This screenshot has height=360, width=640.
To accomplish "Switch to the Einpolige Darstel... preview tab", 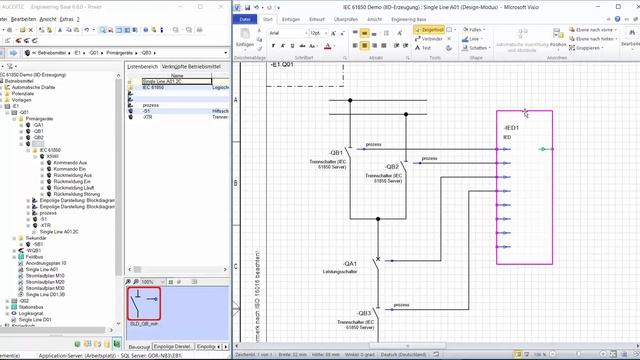I will coord(173,347).
